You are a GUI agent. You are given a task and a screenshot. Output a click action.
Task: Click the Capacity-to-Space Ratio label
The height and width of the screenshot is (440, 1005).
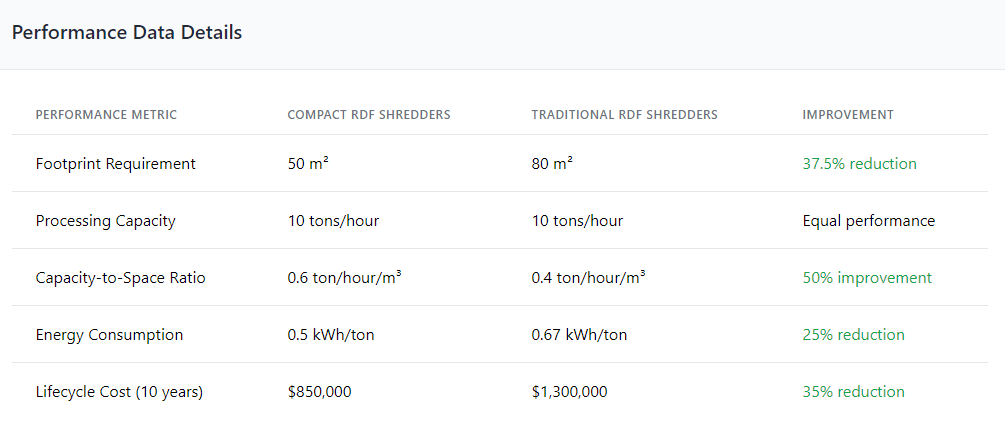point(120,278)
